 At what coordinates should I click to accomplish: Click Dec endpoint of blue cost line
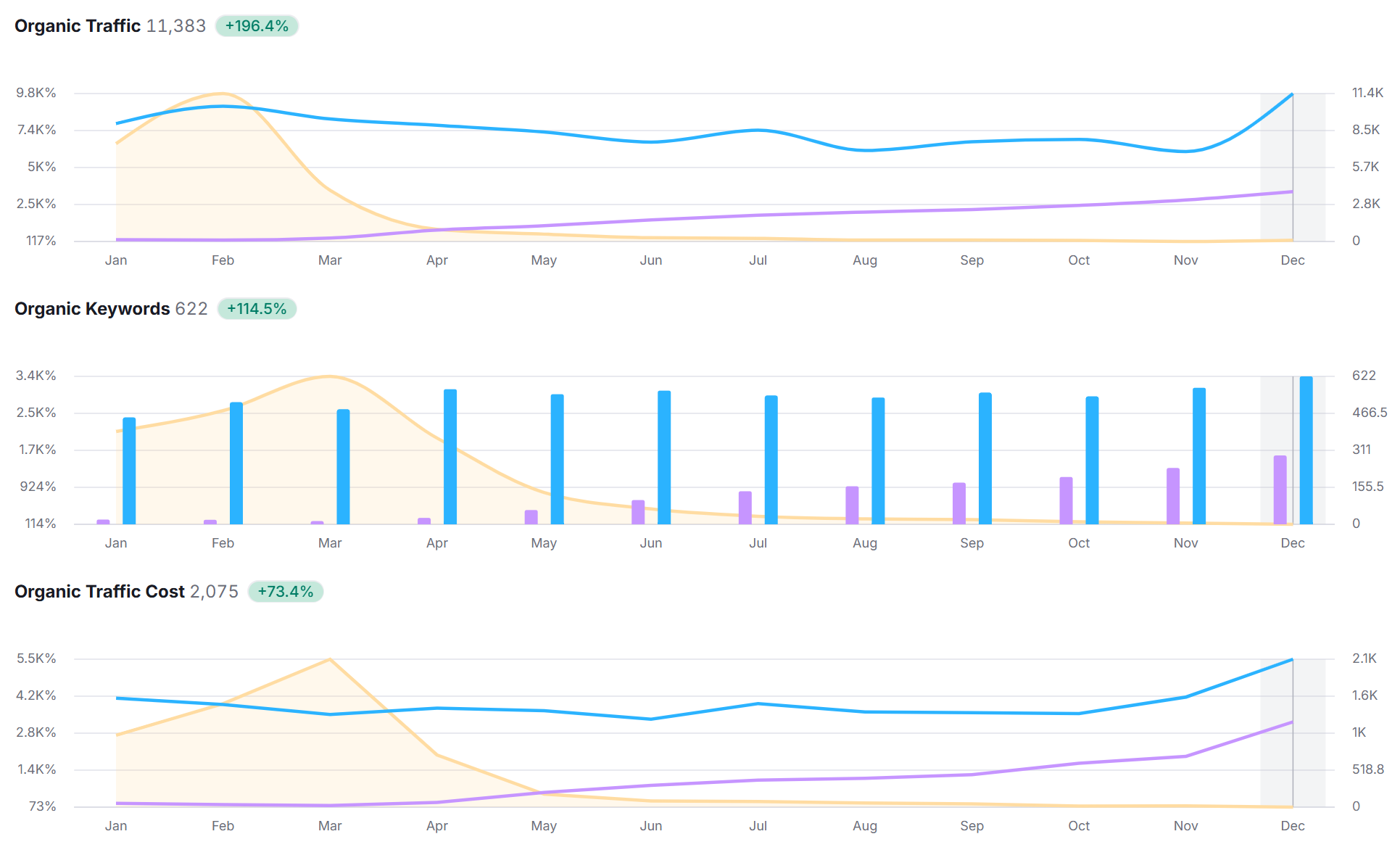tap(1292, 660)
